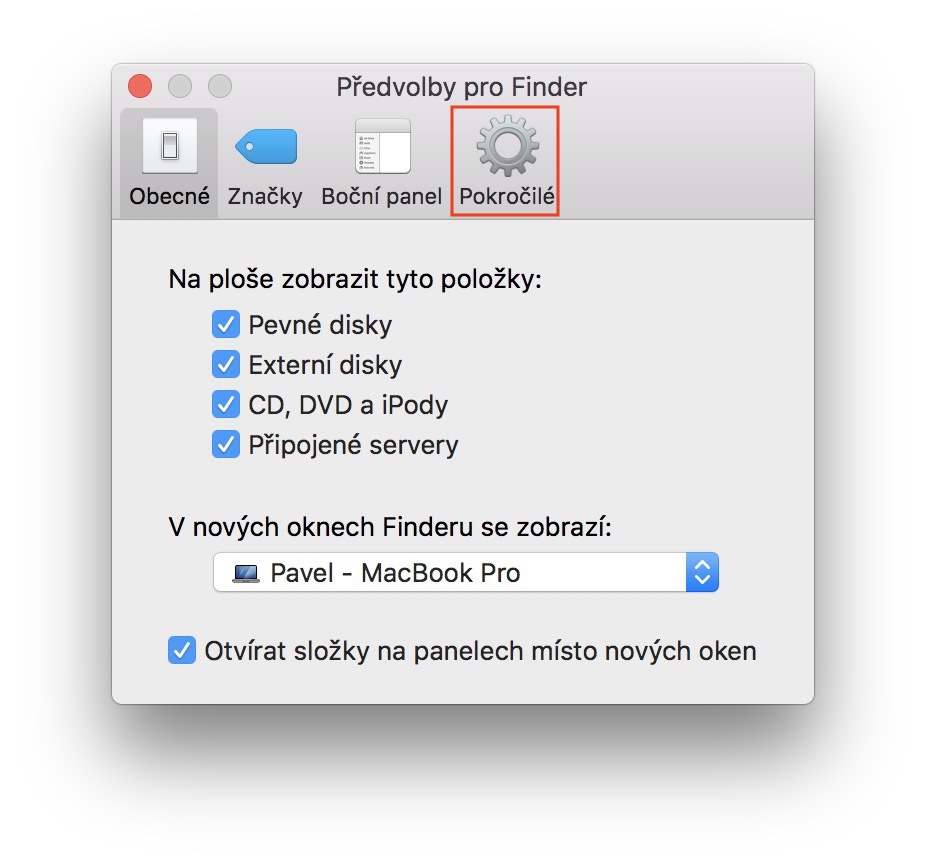Open the Pavel - MacBook Pro pop-up menu
Image resolution: width=926 pixels, height=864 pixels.
(450, 573)
